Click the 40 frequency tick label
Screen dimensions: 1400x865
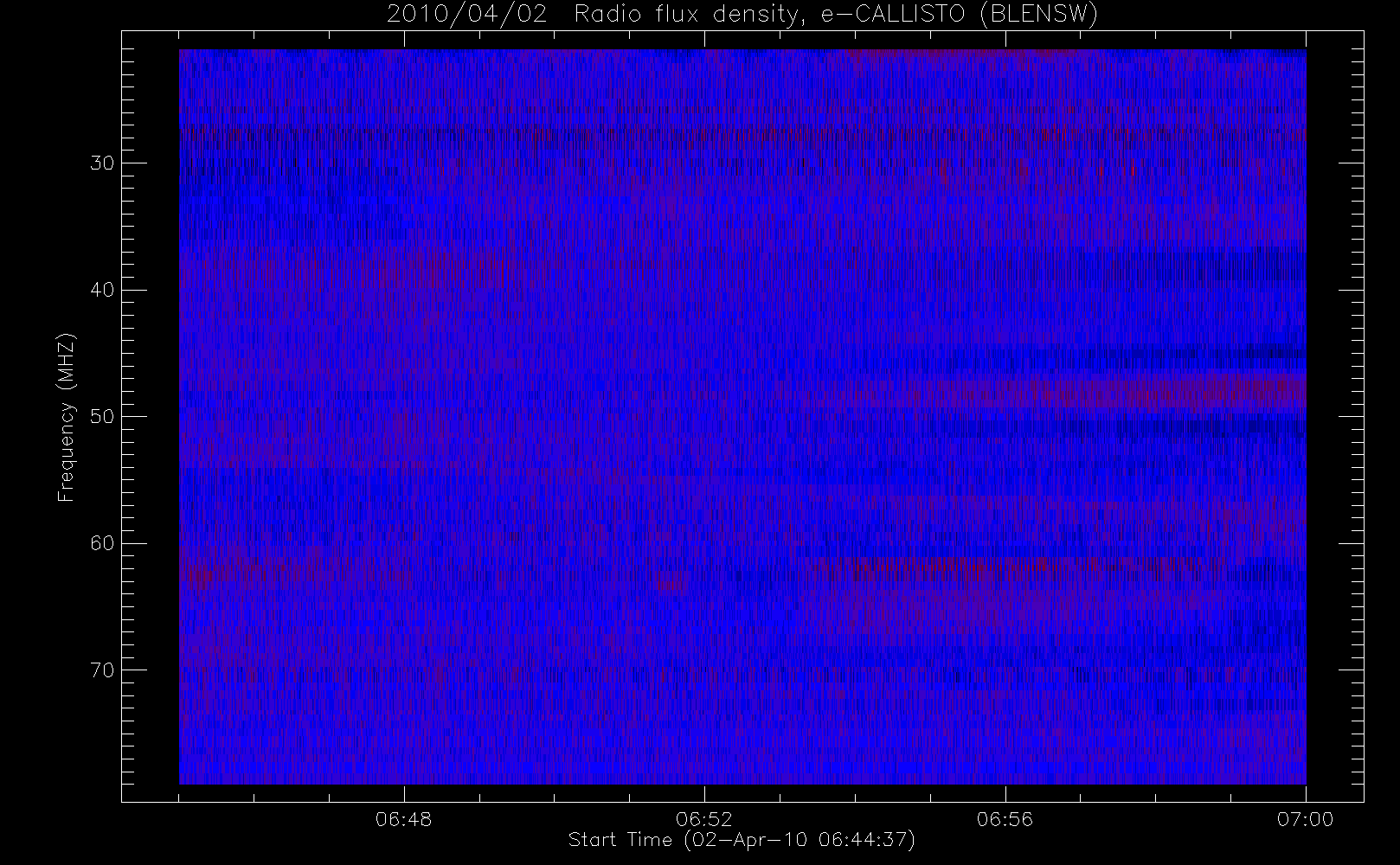pyautogui.click(x=102, y=290)
